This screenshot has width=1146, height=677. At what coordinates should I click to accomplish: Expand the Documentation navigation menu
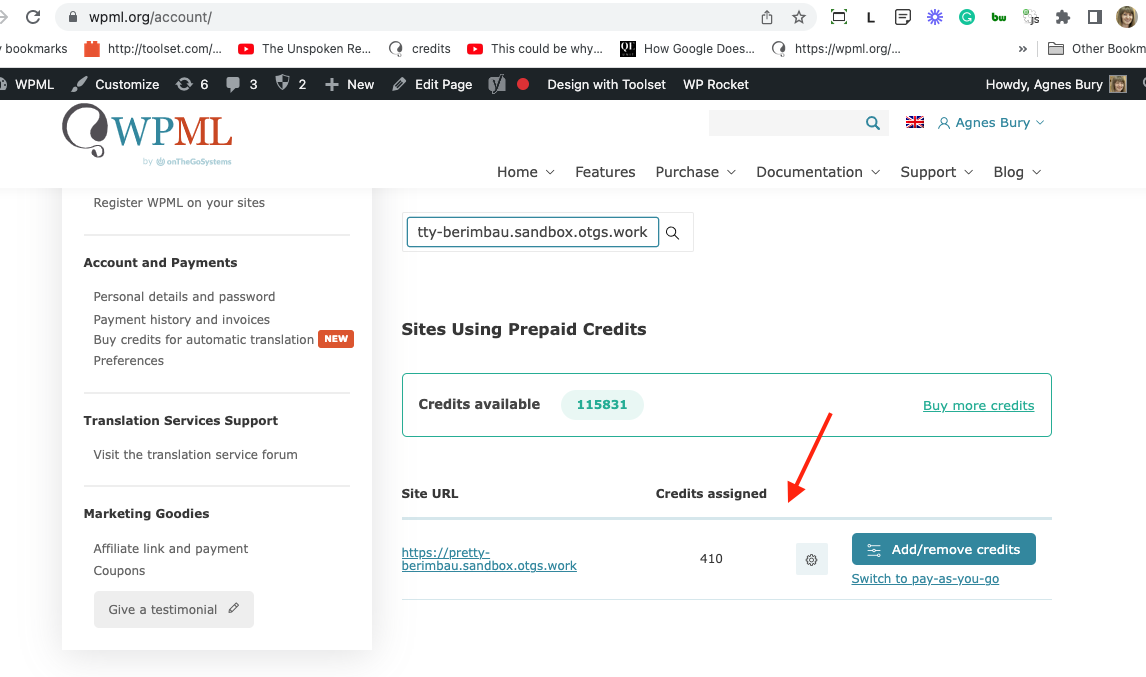818,172
